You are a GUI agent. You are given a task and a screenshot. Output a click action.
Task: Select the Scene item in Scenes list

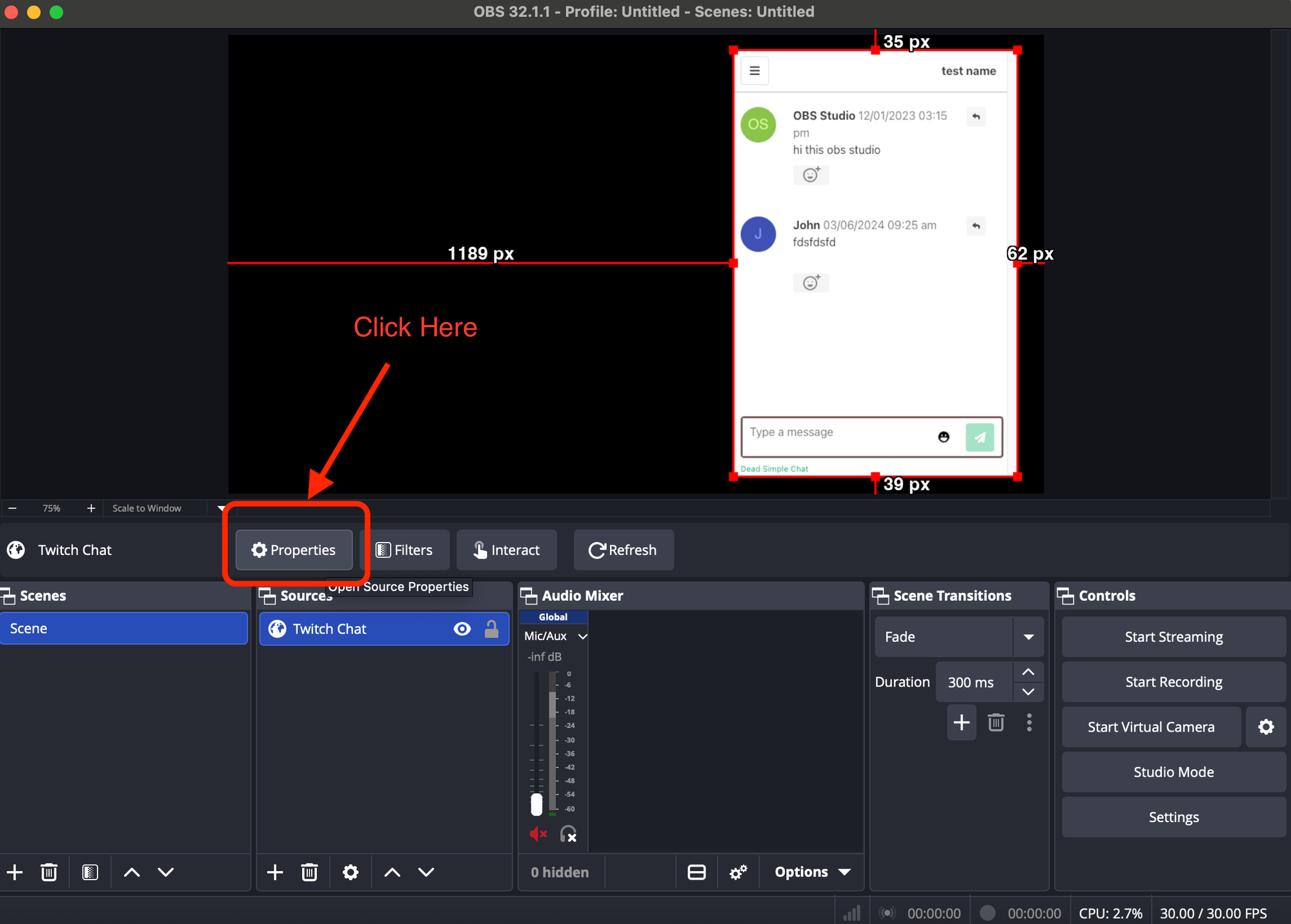click(x=123, y=628)
